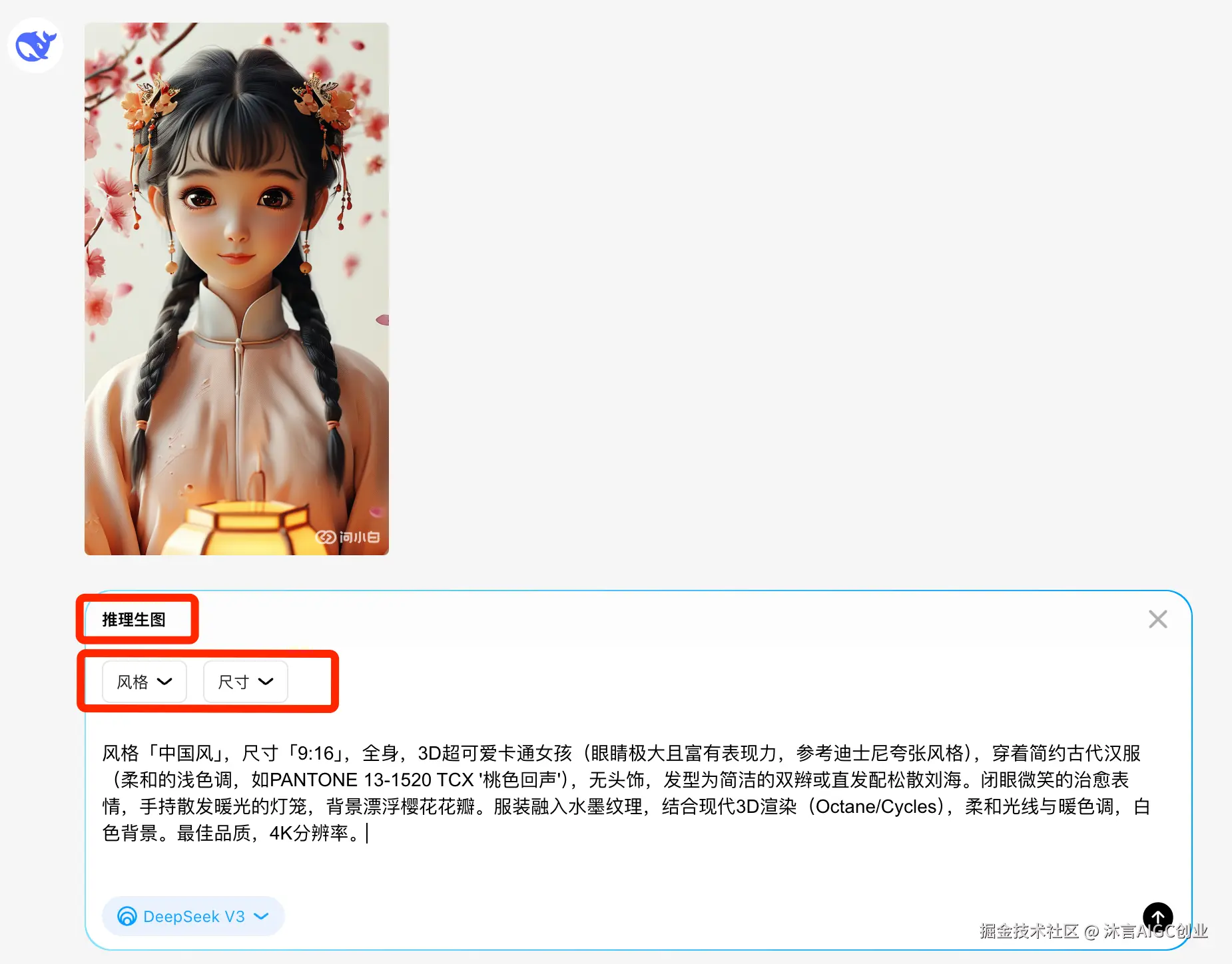Open the 尺寸 size dropdown
The width and height of the screenshot is (1232, 964).
point(246,682)
